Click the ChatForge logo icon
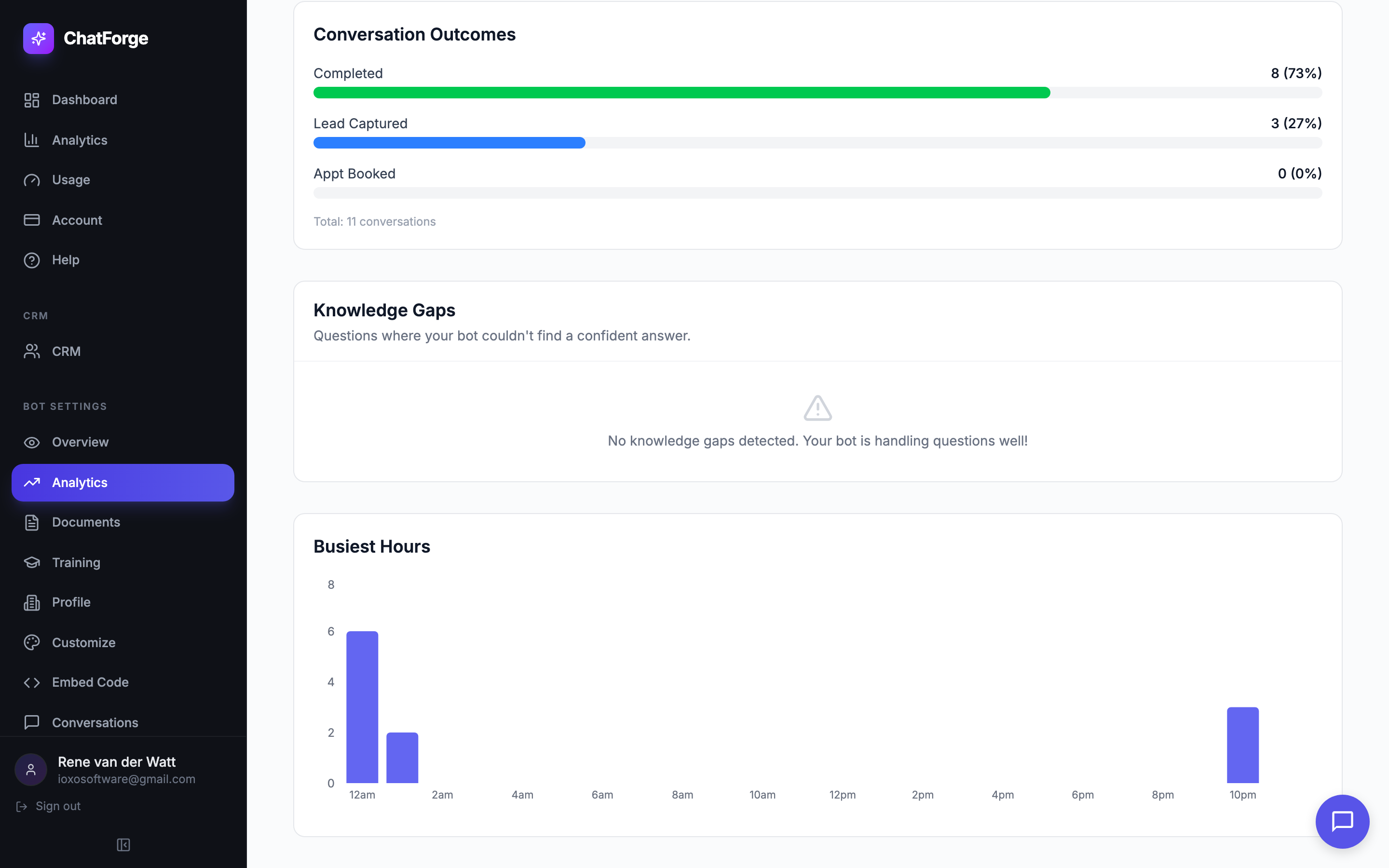The height and width of the screenshot is (868, 1389). [39, 39]
